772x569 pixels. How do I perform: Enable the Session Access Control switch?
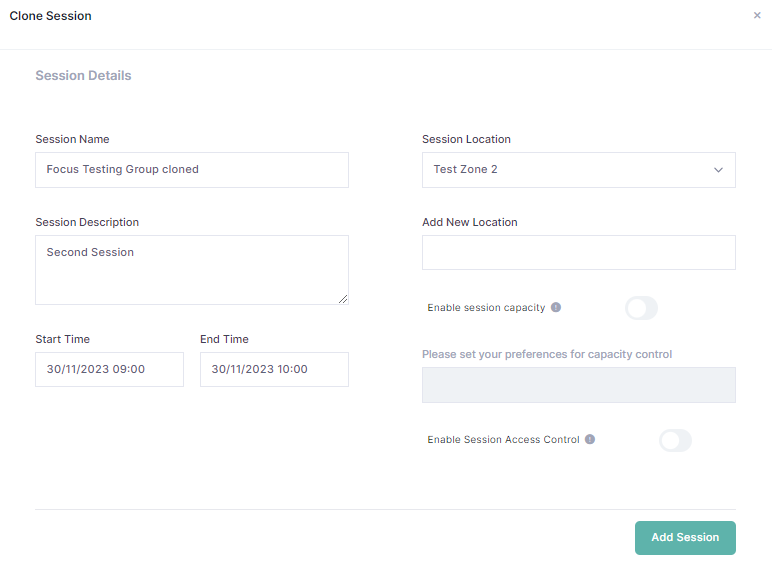[x=675, y=440]
